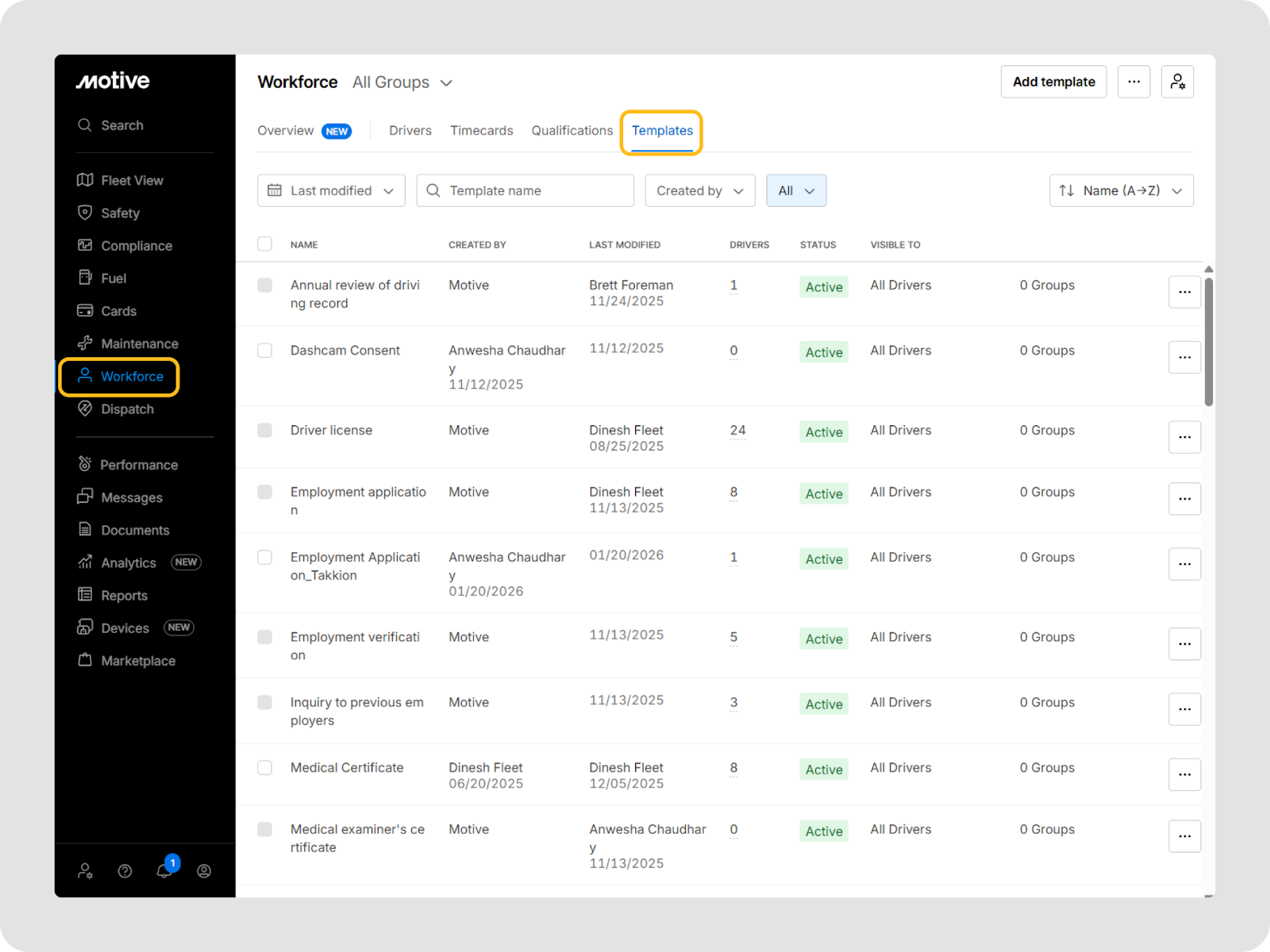
Task: Expand the Last modified date filter
Action: pyautogui.click(x=331, y=190)
